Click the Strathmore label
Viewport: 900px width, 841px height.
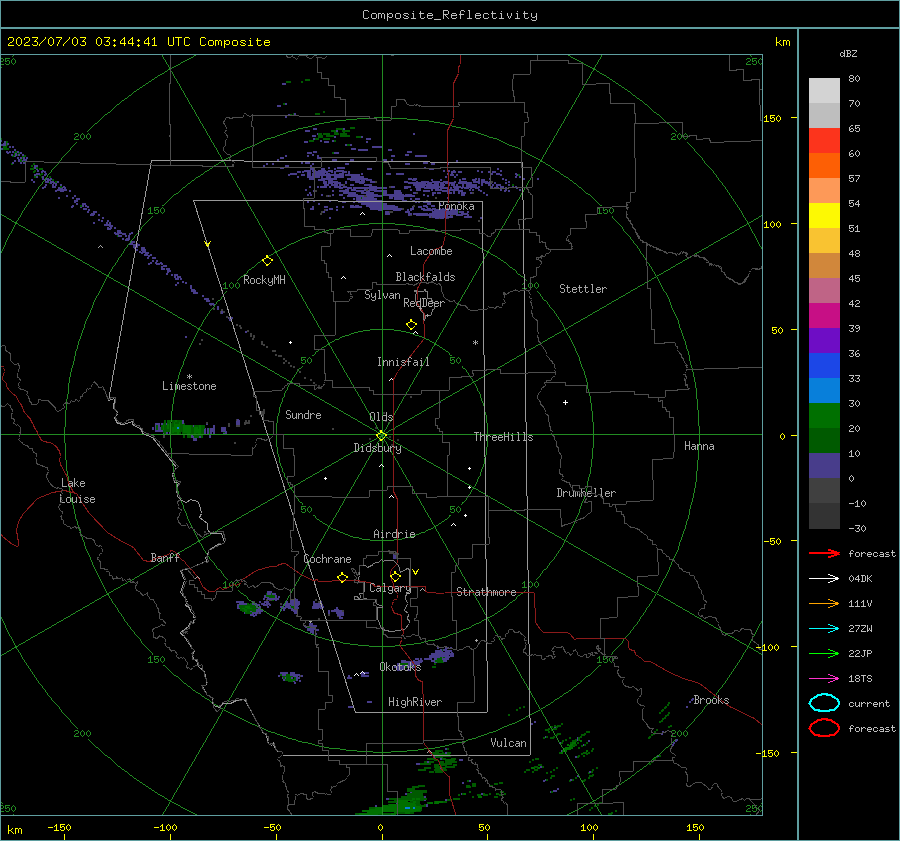[x=486, y=592]
